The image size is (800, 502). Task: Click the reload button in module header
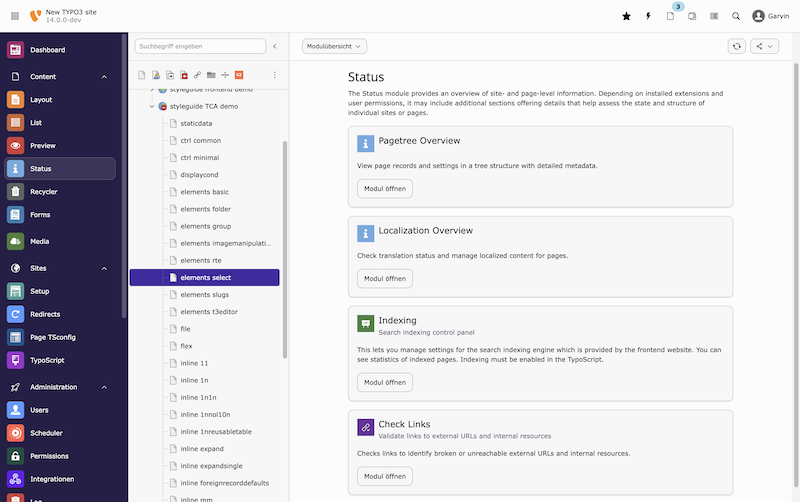737,46
